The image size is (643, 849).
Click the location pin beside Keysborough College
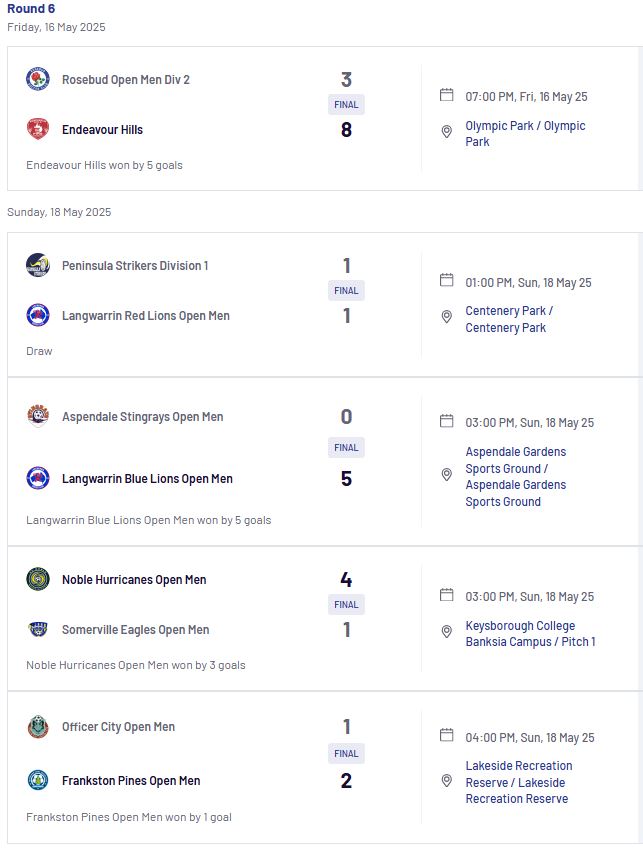tap(447, 631)
